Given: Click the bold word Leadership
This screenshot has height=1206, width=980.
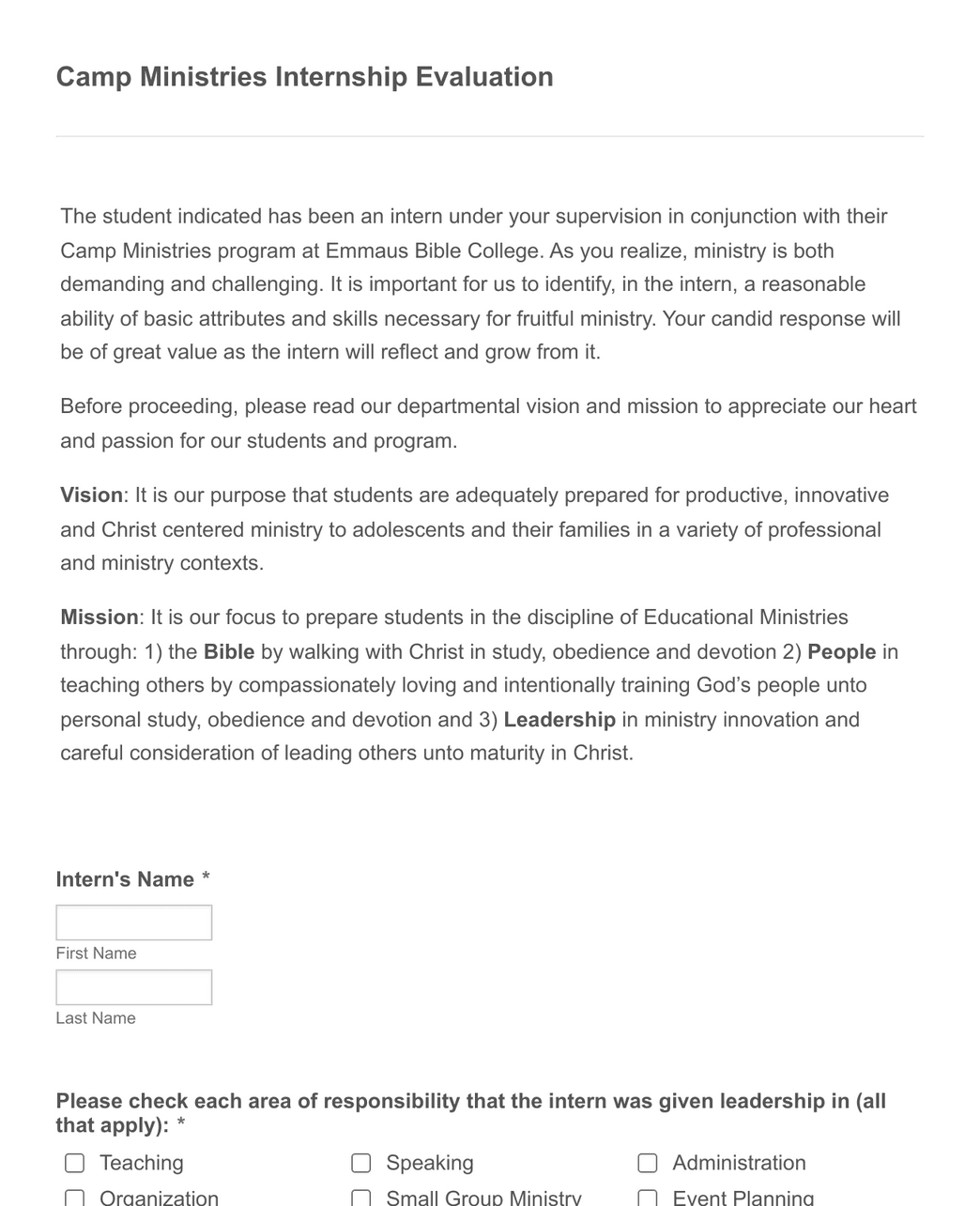Looking at the screenshot, I should 559,720.
